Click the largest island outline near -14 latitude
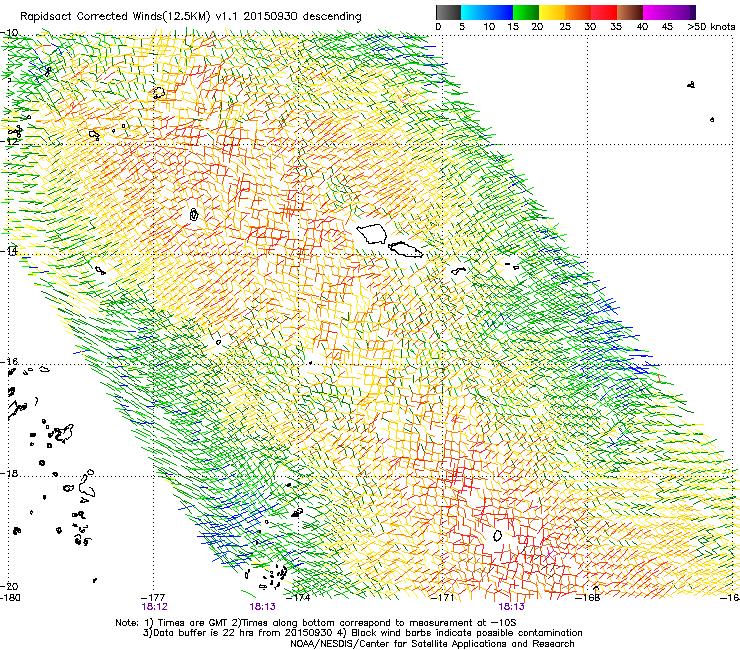Image resolution: width=740 pixels, height=650 pixels. [372, 234]
